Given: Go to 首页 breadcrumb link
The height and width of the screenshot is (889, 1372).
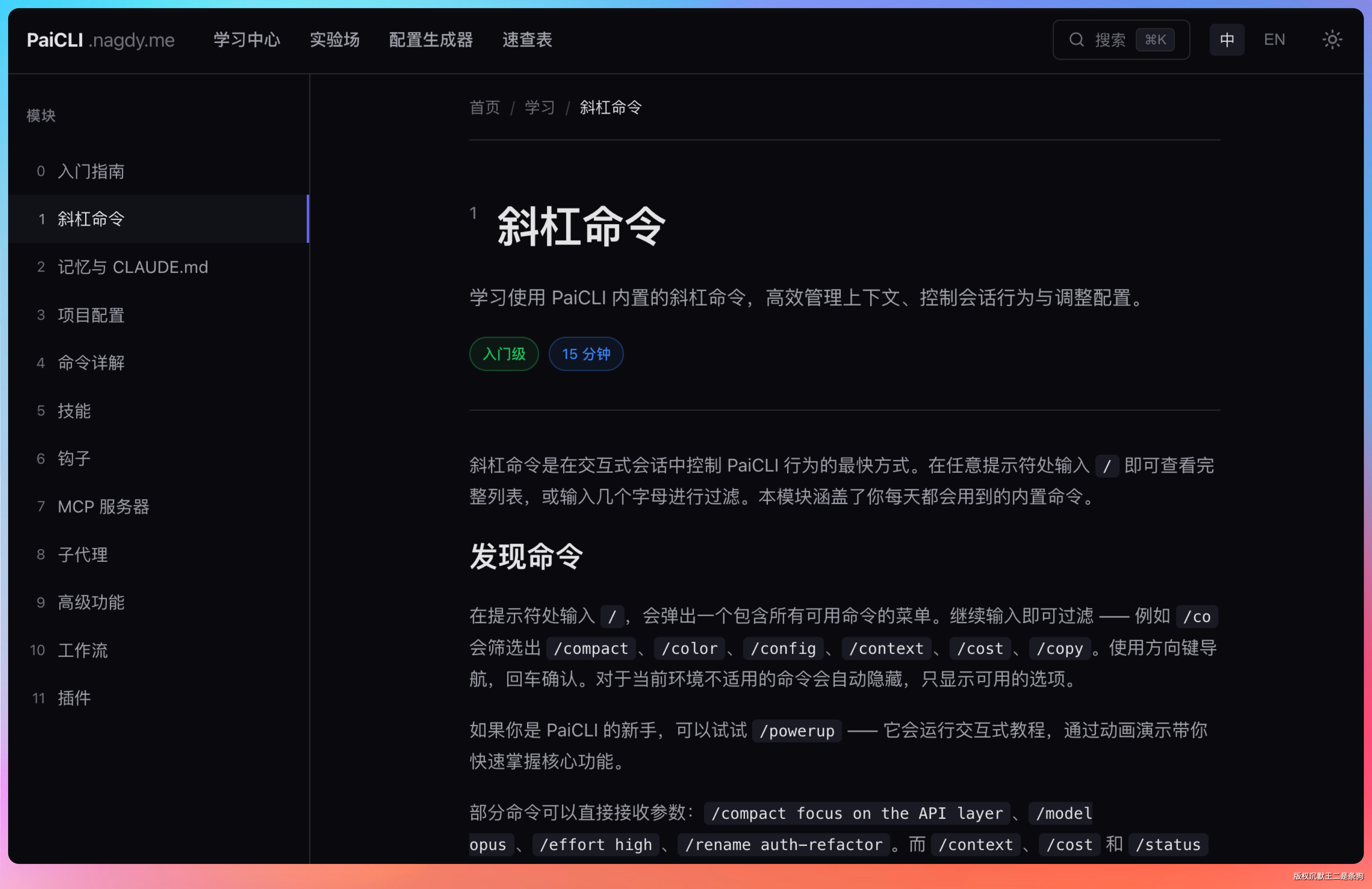Looking at the screenshot, I should pos(484,107).
